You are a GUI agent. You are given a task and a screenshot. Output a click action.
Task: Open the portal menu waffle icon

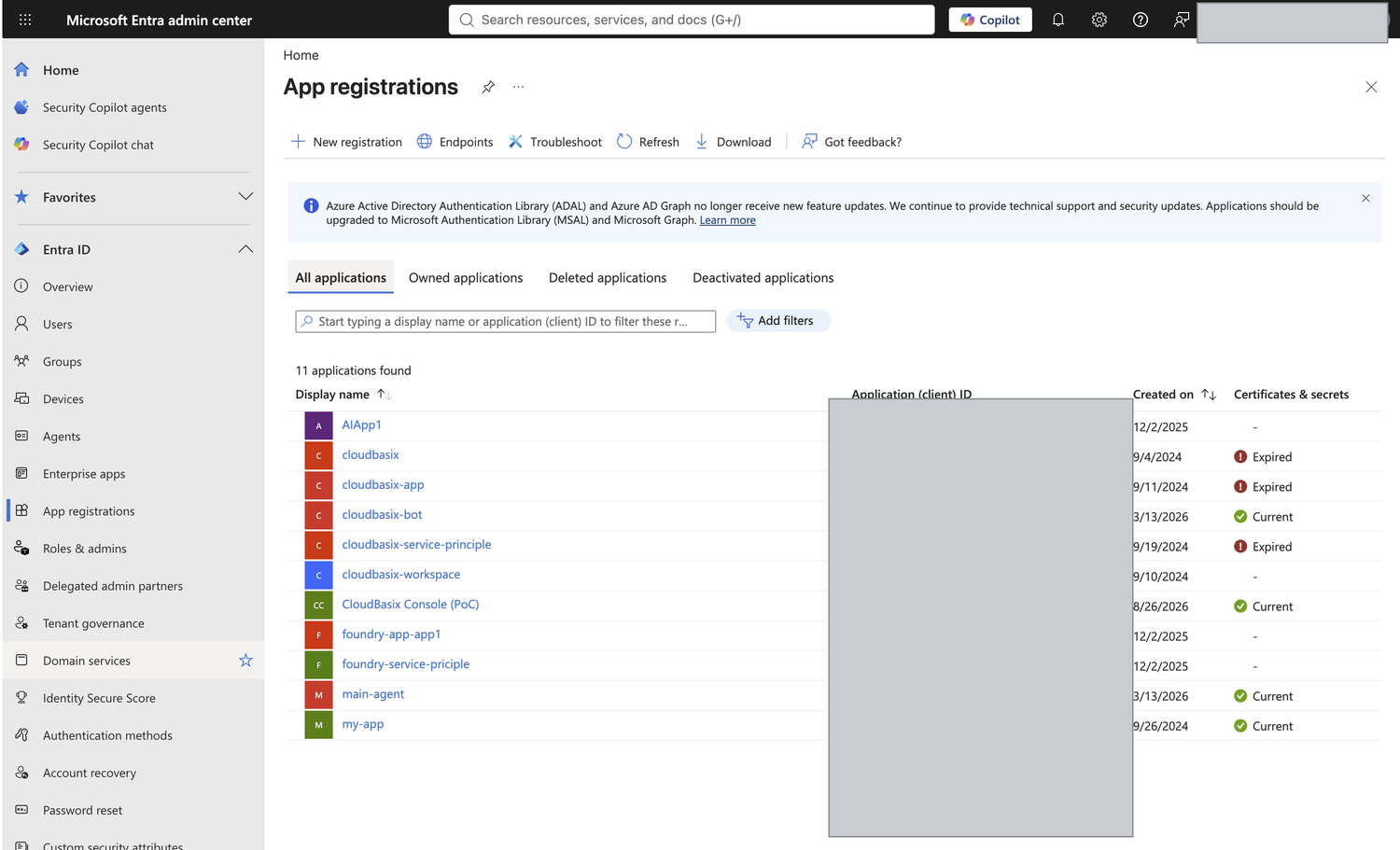(x=25, y=20)
